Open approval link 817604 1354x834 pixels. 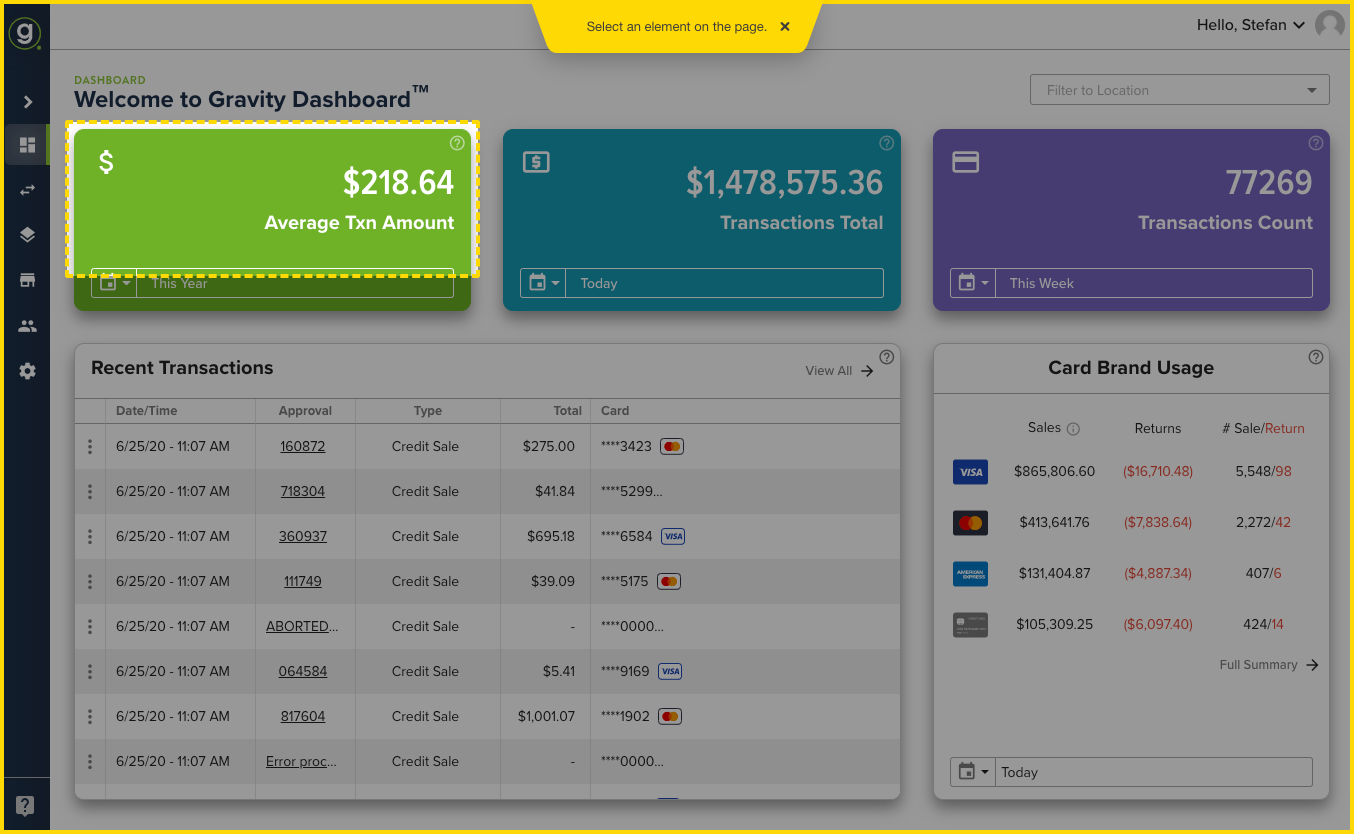[303, 716]
